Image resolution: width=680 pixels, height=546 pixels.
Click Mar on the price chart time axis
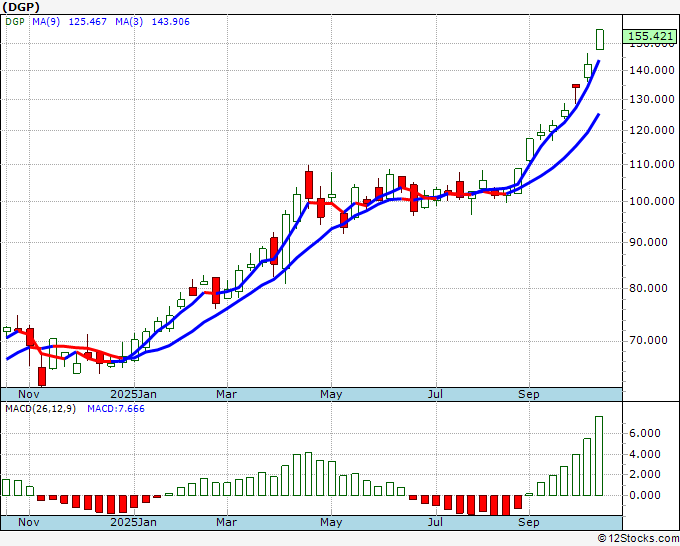[x=226, y=394]
